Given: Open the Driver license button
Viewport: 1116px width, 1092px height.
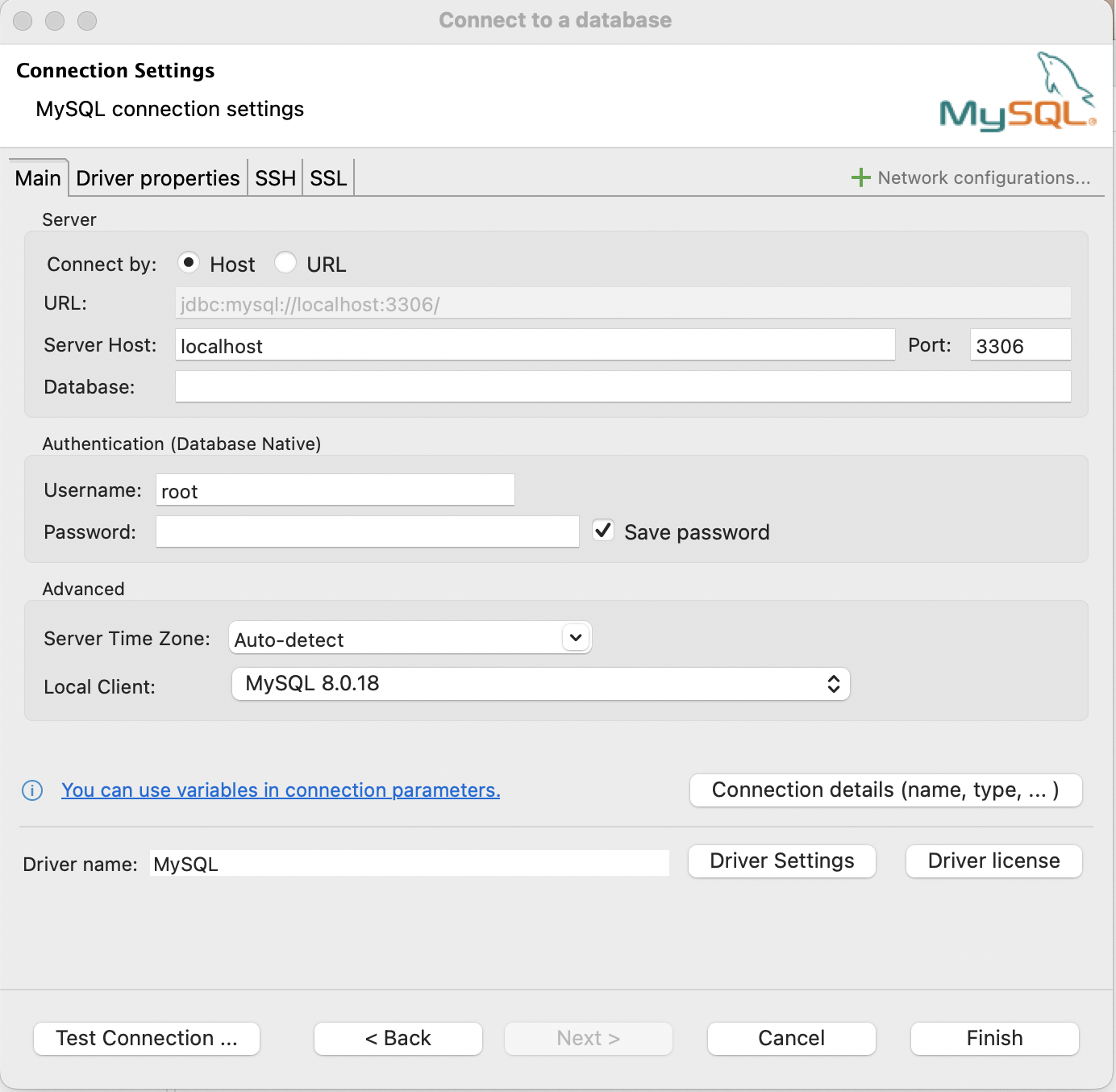Looking at the screenshot, I should click(x=994, y=861).
